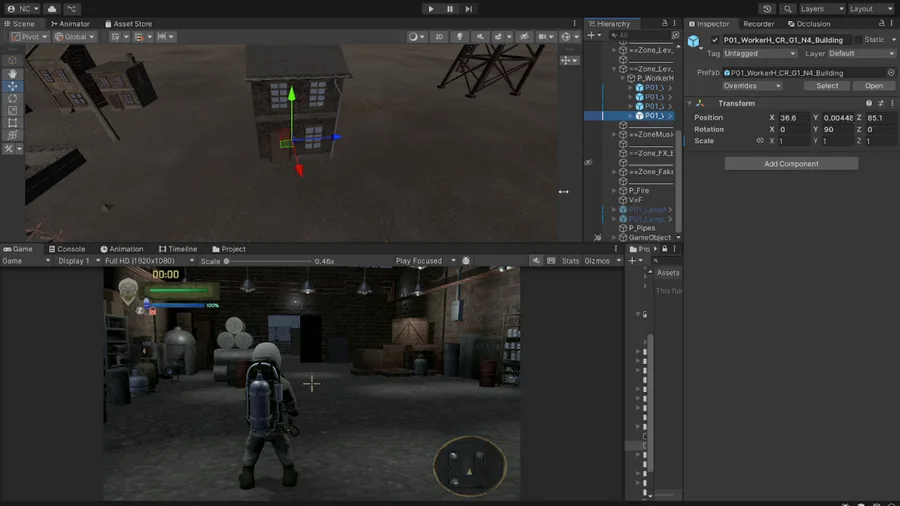Adjust the Game view Scale slider
Viewport: 900px width, 506px height.
pos(267,261)
